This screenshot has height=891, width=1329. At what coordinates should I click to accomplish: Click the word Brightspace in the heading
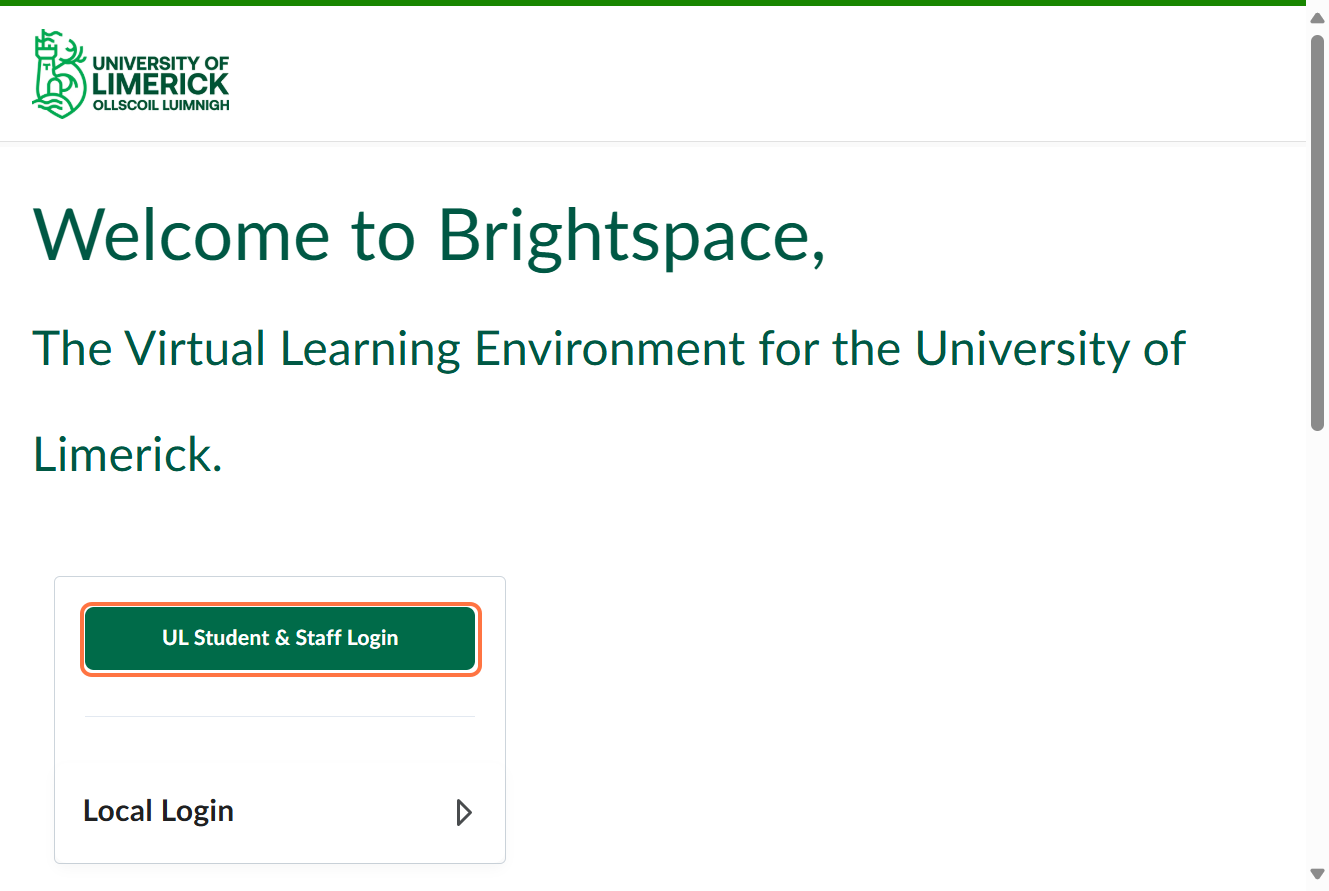630,236
